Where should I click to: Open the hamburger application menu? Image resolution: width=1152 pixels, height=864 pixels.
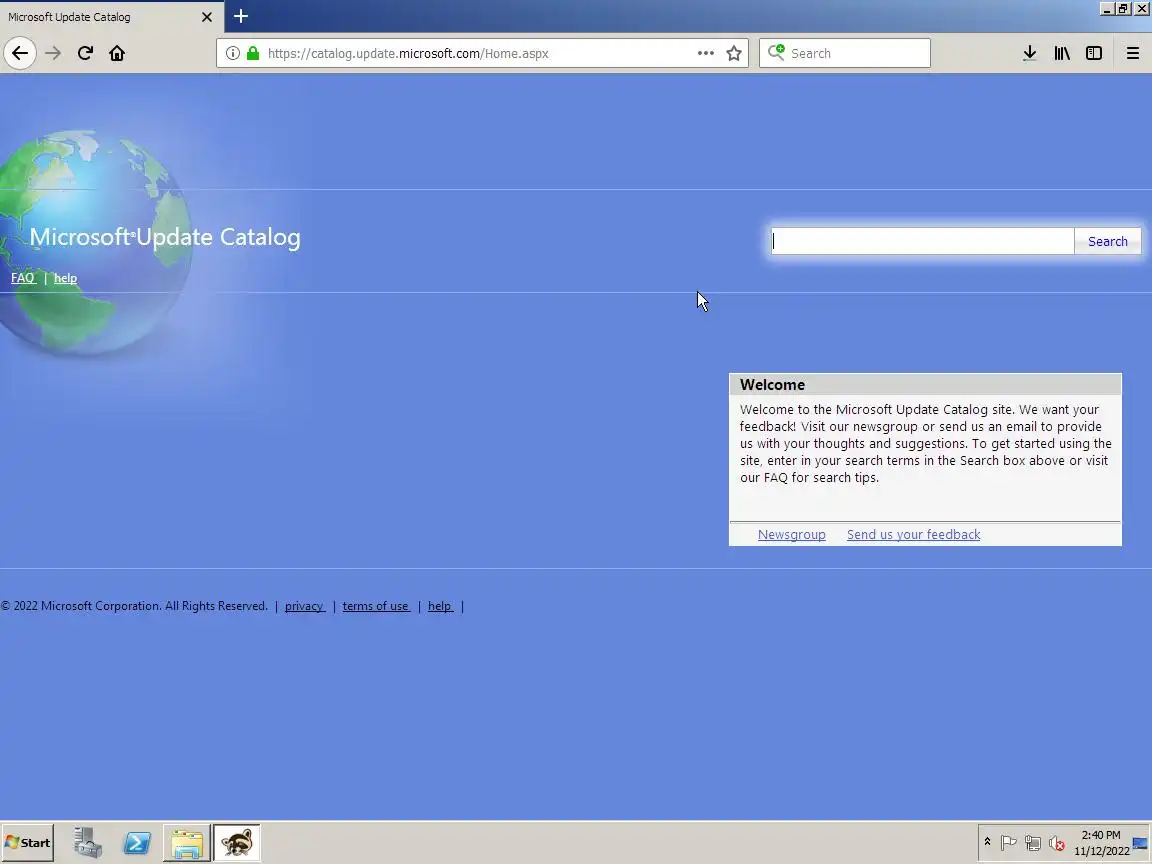point(1132,53)
